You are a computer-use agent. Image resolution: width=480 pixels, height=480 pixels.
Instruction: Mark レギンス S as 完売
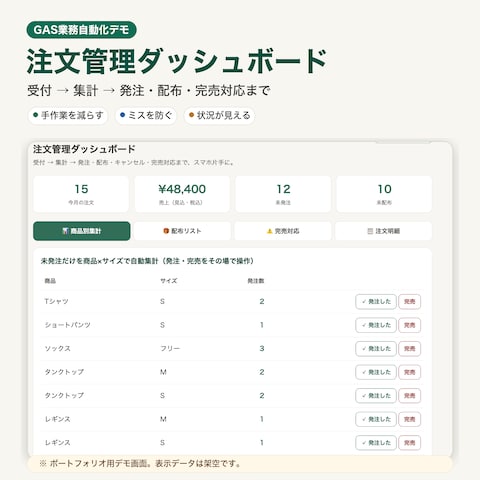pos(410,443)
